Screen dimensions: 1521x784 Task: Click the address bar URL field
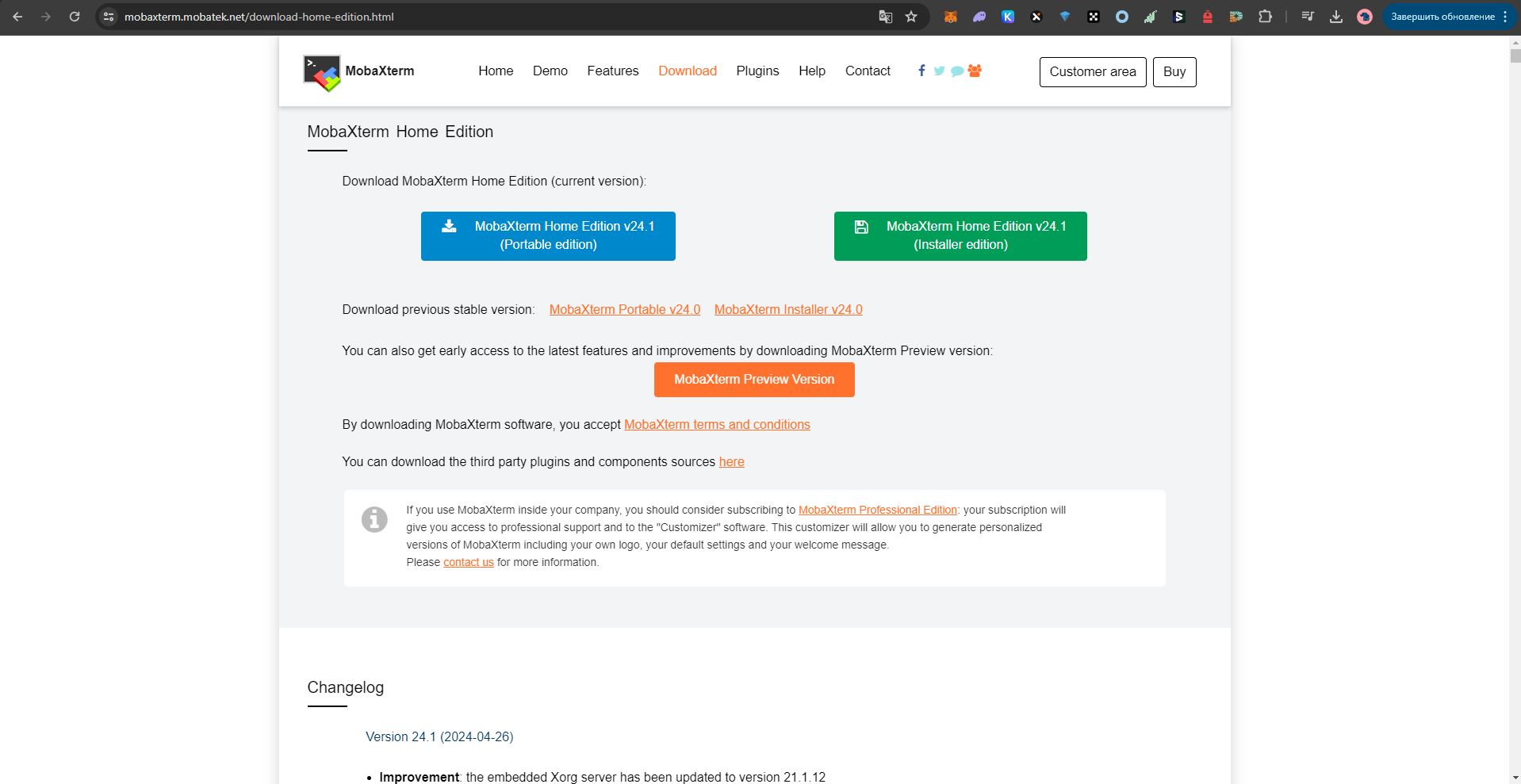[x=492, y=17]
